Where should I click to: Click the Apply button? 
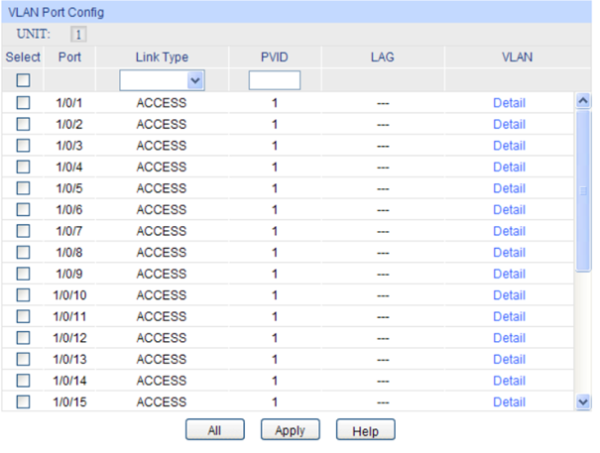pyautogui.click(x=290, y=430)
